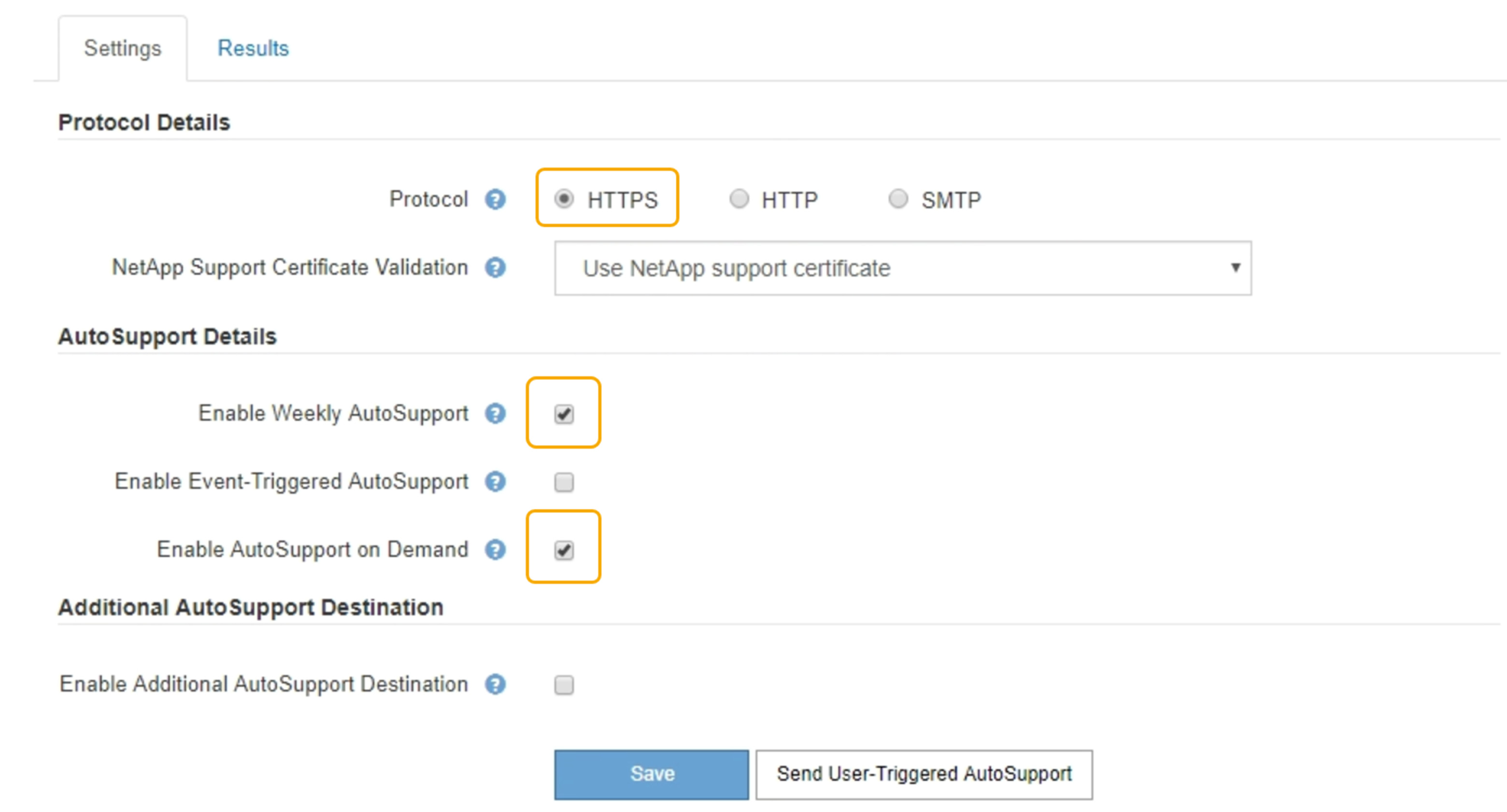
Task: Choose the HTTP protocol option
Action: click(739, 199)
